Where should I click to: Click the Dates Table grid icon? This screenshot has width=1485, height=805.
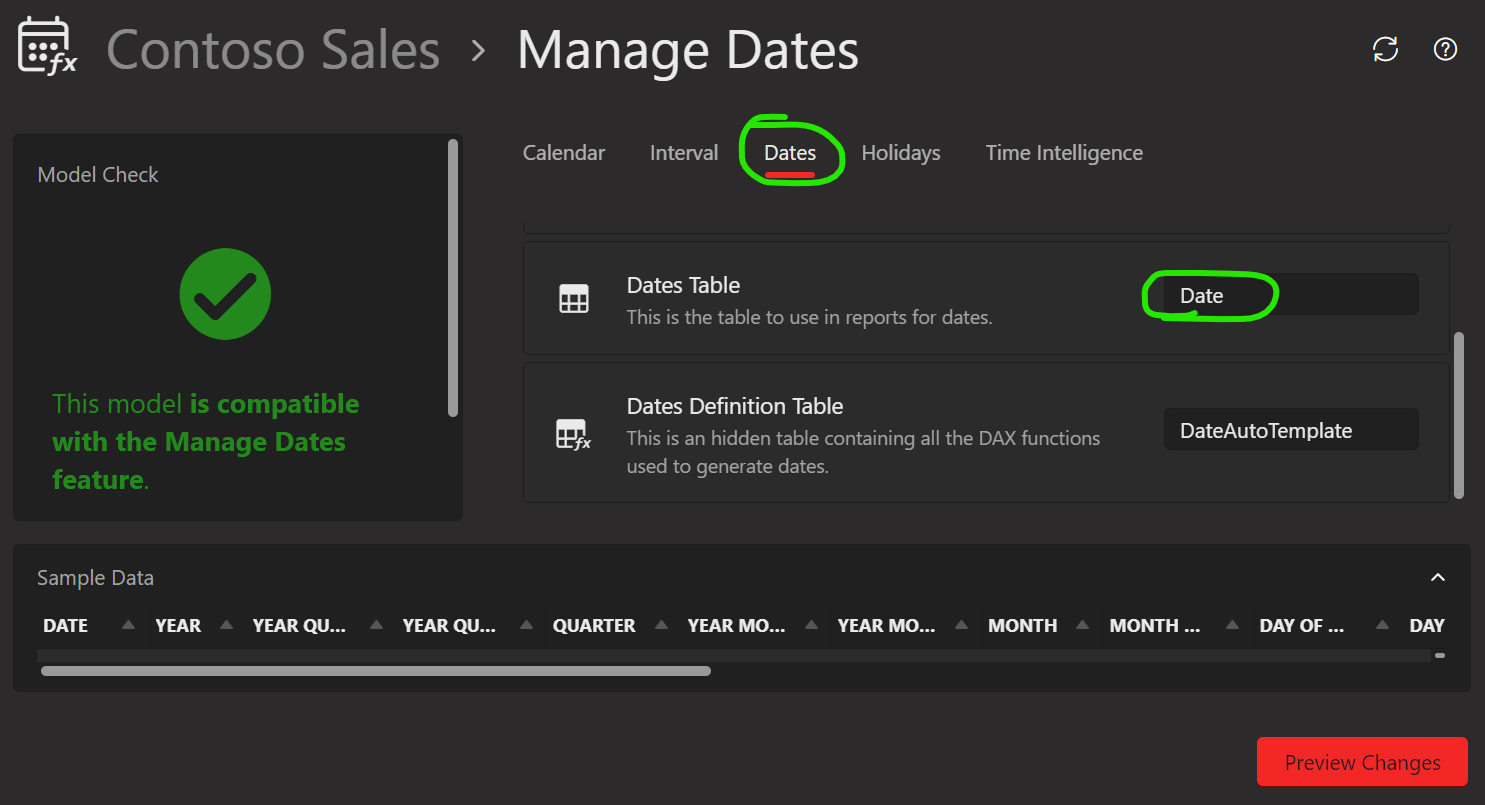tap(574, 297)
